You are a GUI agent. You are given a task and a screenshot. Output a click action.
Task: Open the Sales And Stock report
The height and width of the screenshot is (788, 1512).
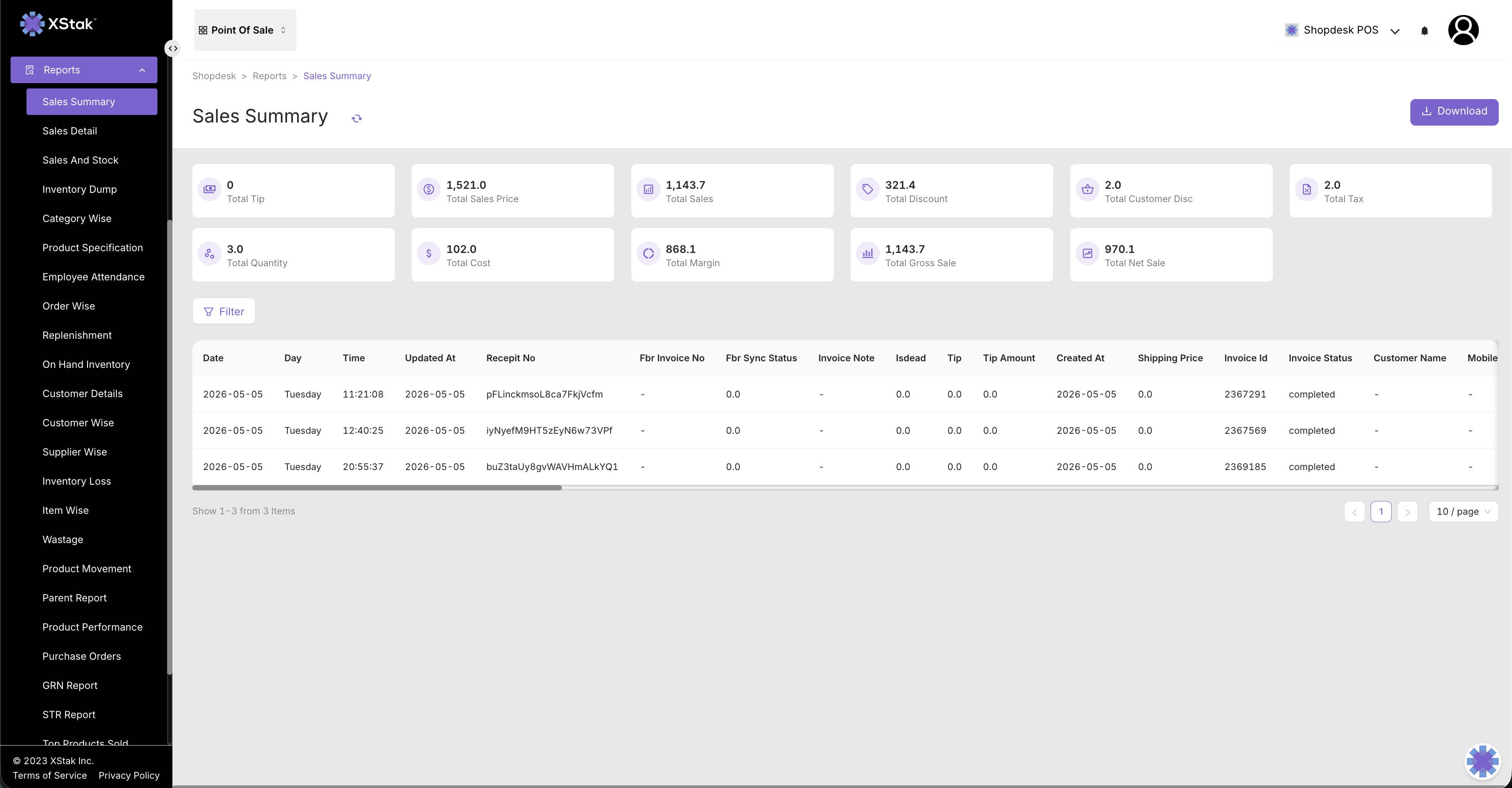[x=80, y=161]
